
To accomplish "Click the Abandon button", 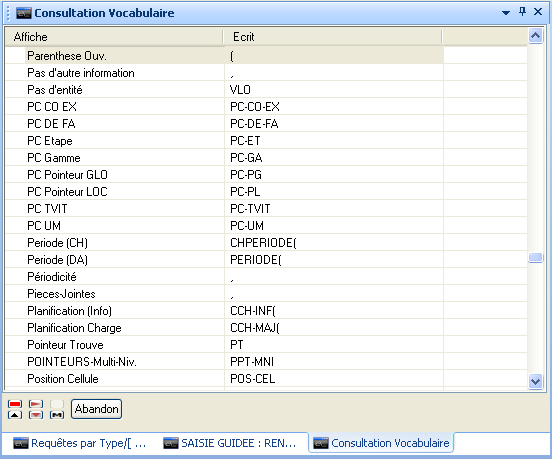I will [96, 409].
